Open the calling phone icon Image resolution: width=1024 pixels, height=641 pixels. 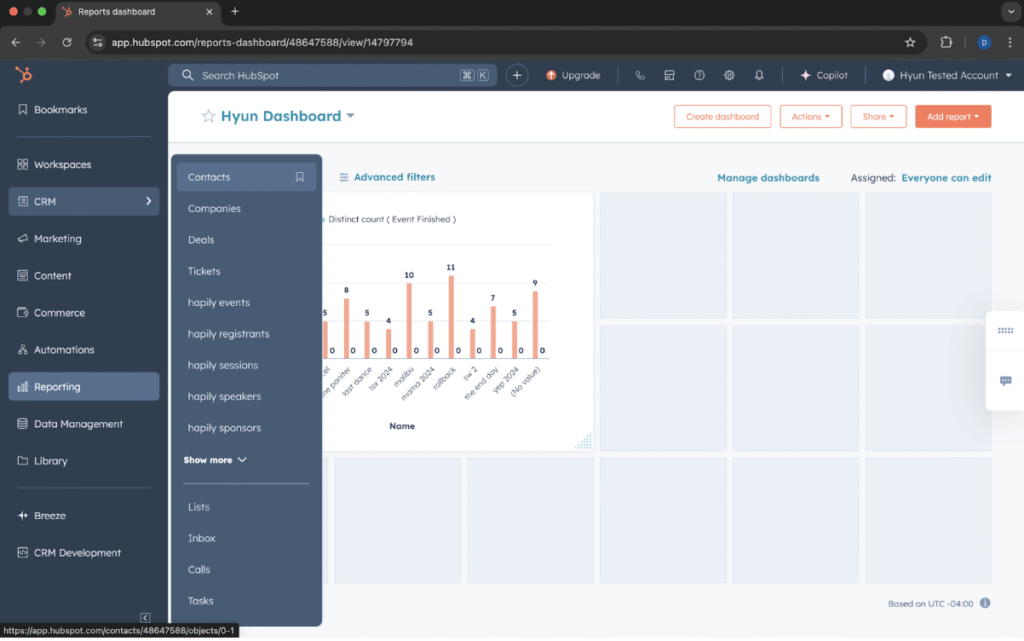(x=640, y=75)
